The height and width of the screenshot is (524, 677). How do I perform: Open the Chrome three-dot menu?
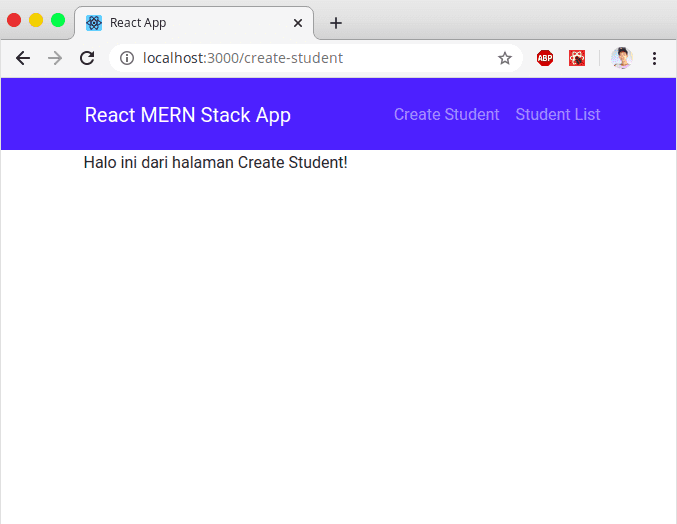pyautogui.click(x=655, y=58)
